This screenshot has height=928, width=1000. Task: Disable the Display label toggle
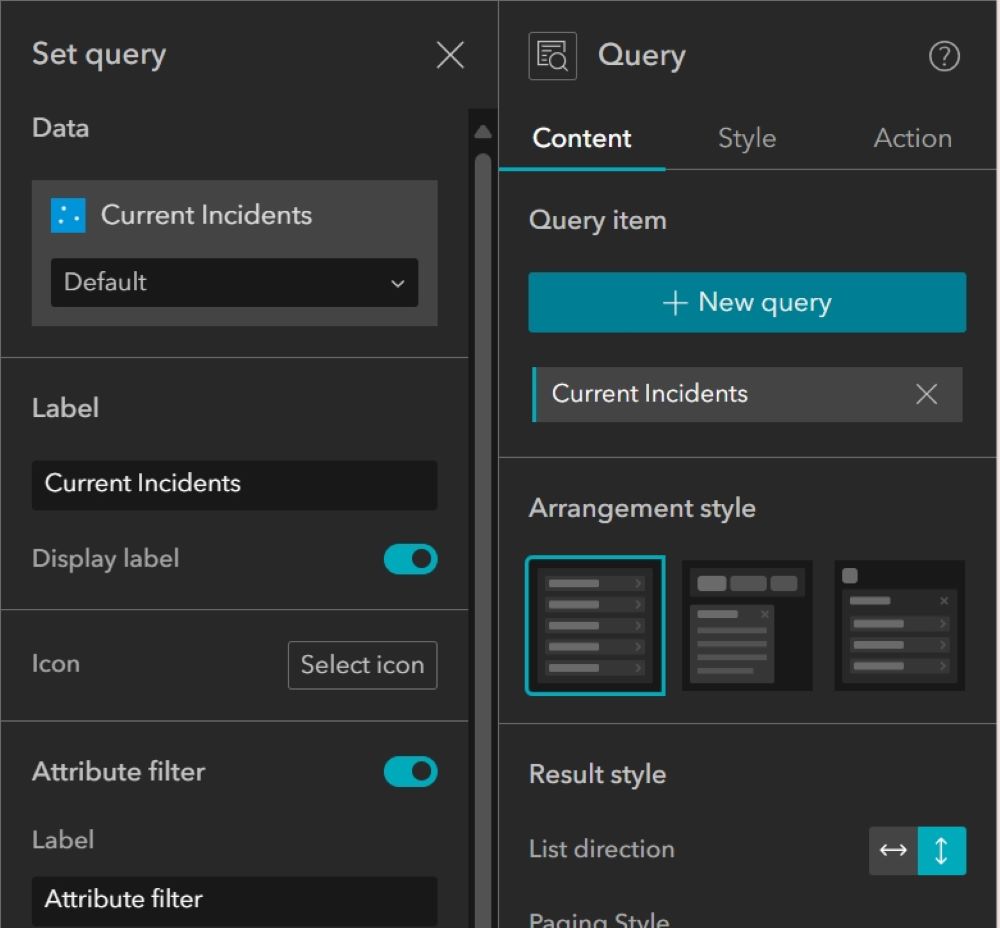[x=410, y=559]
